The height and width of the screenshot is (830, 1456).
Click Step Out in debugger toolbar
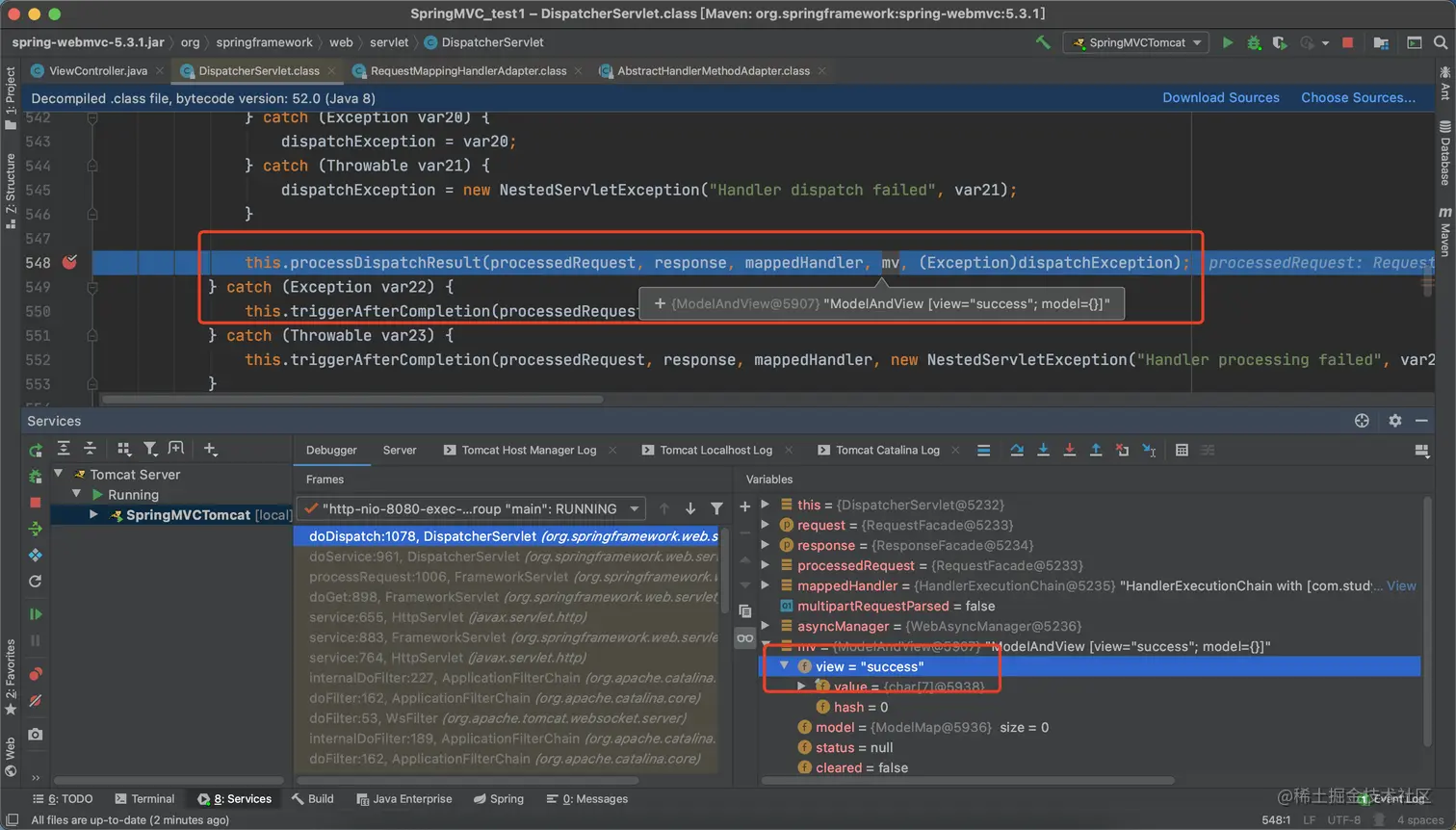click(x=1096, y=450)
